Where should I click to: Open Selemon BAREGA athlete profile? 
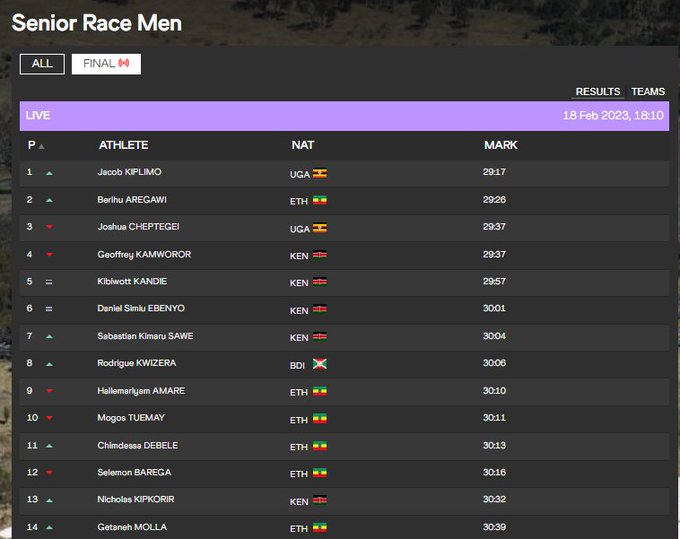134,472
